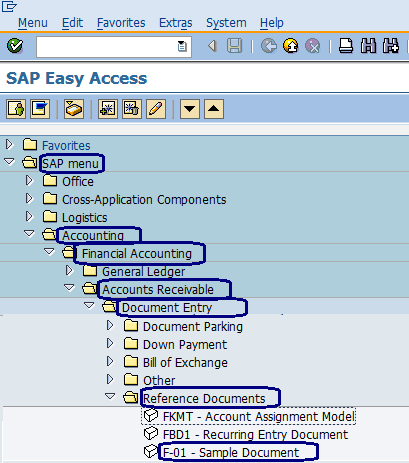Open the System menu
The image size is (409, 463).
pyautogui.click(x=226, y=23)
